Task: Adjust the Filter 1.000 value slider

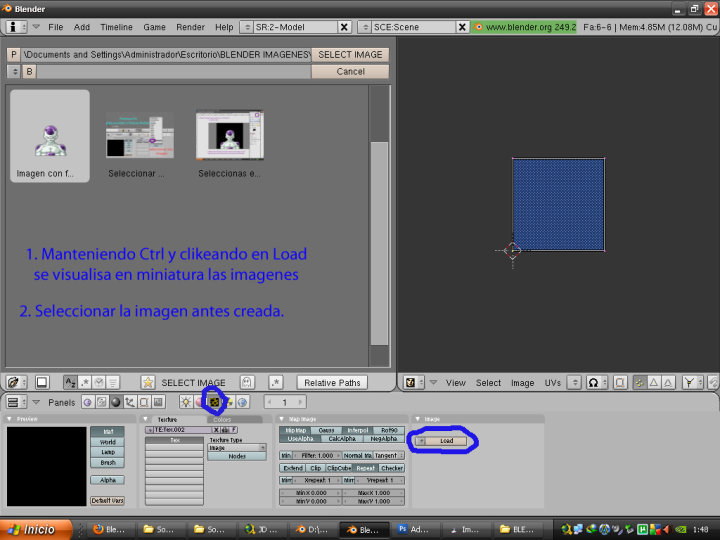Action: click(317, 456)
